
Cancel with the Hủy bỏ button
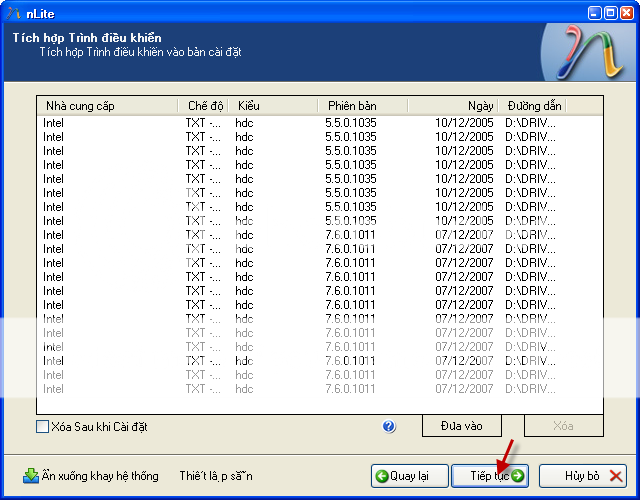click(x=583, y=476)
